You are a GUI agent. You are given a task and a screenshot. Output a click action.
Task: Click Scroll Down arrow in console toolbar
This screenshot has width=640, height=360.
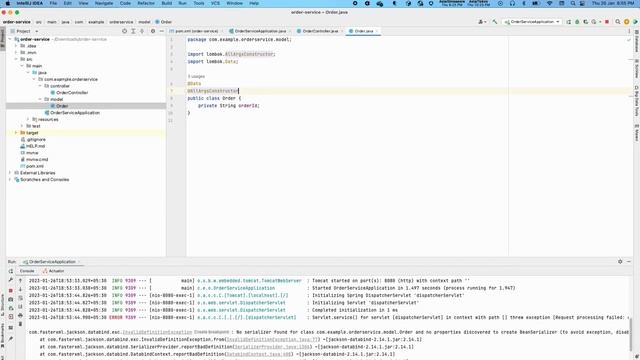[x=20, y=289]
